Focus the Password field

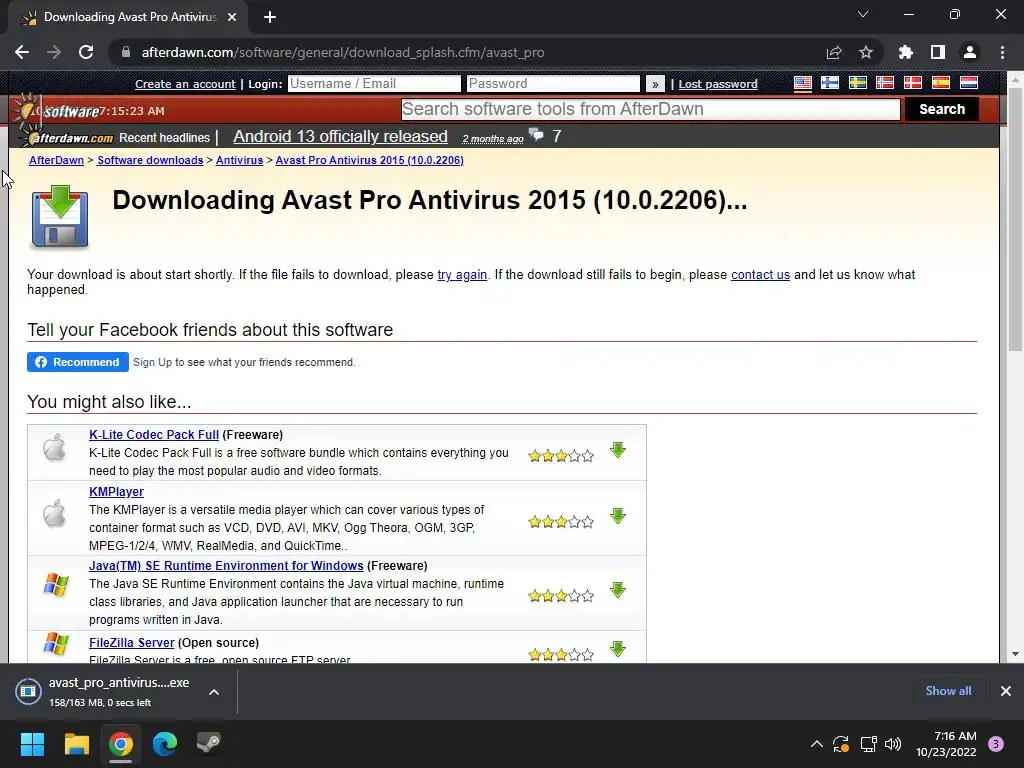pyautogui.click(x=553, y=84)
